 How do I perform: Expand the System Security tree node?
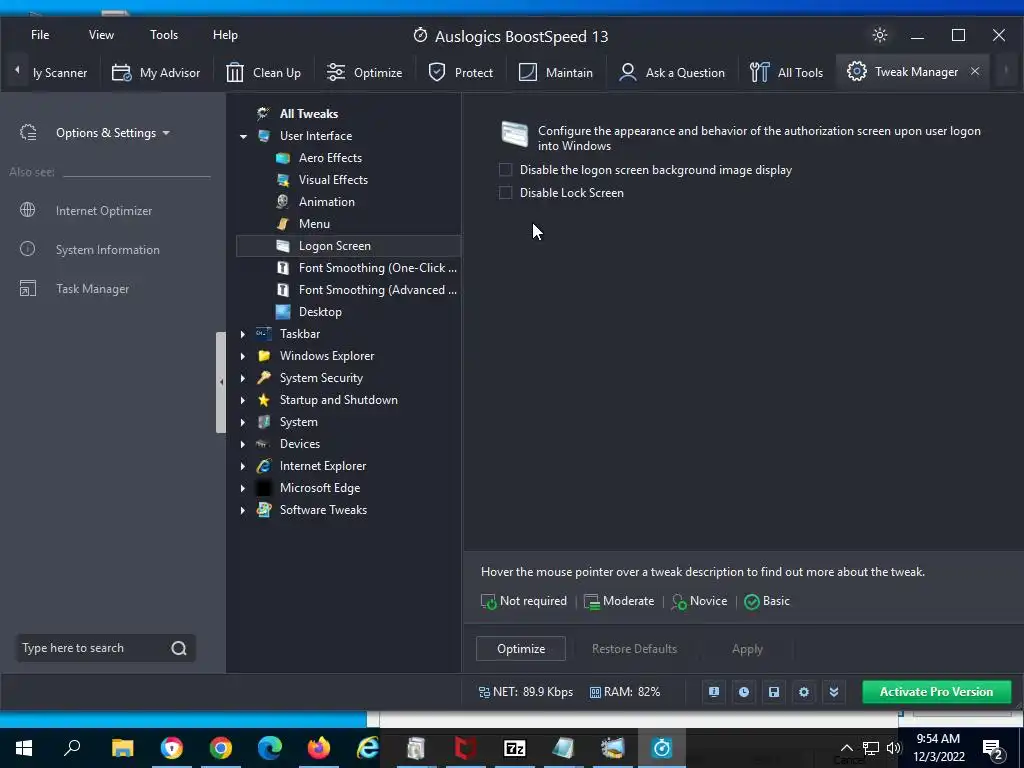pyautogui.click(x=243, y=378)
